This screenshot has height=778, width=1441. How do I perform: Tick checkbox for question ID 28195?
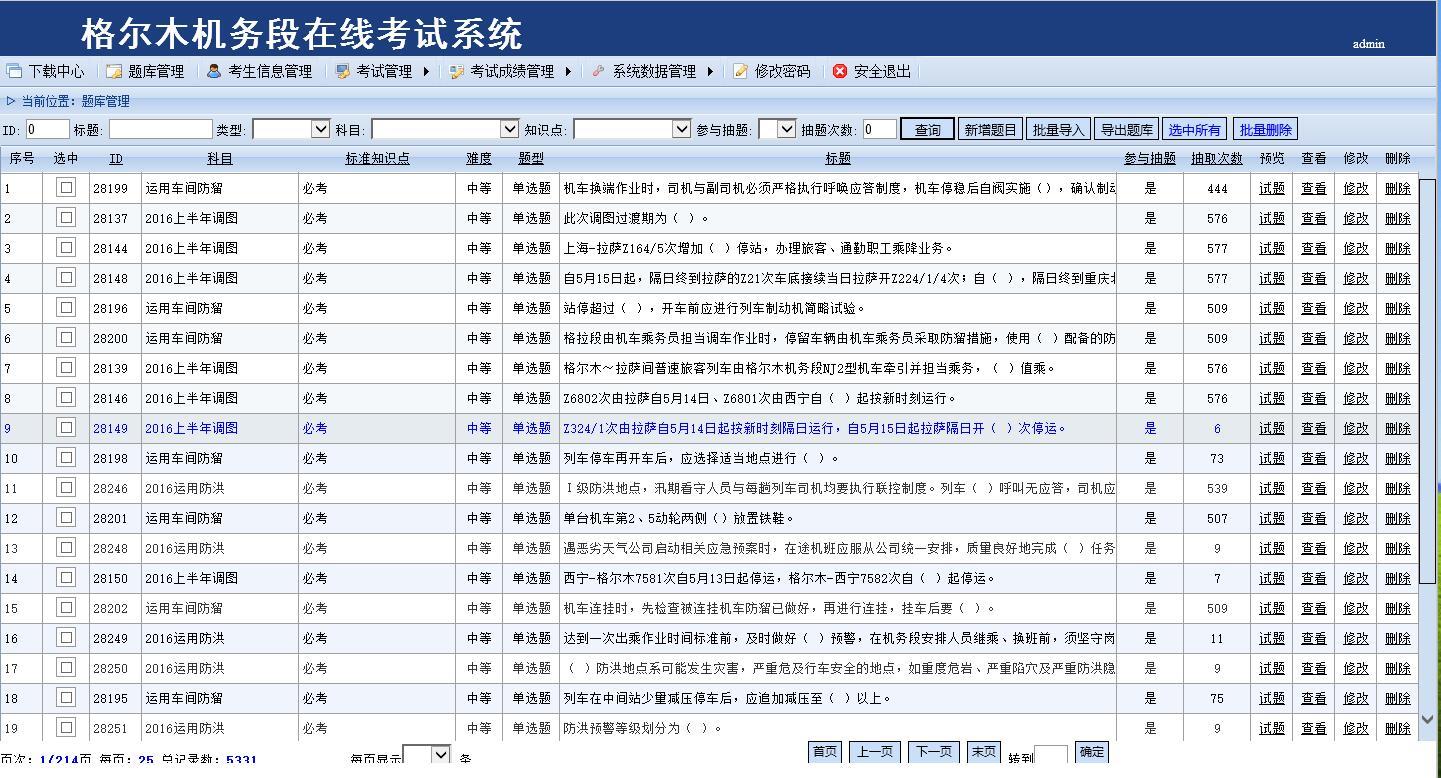[66, 697]
